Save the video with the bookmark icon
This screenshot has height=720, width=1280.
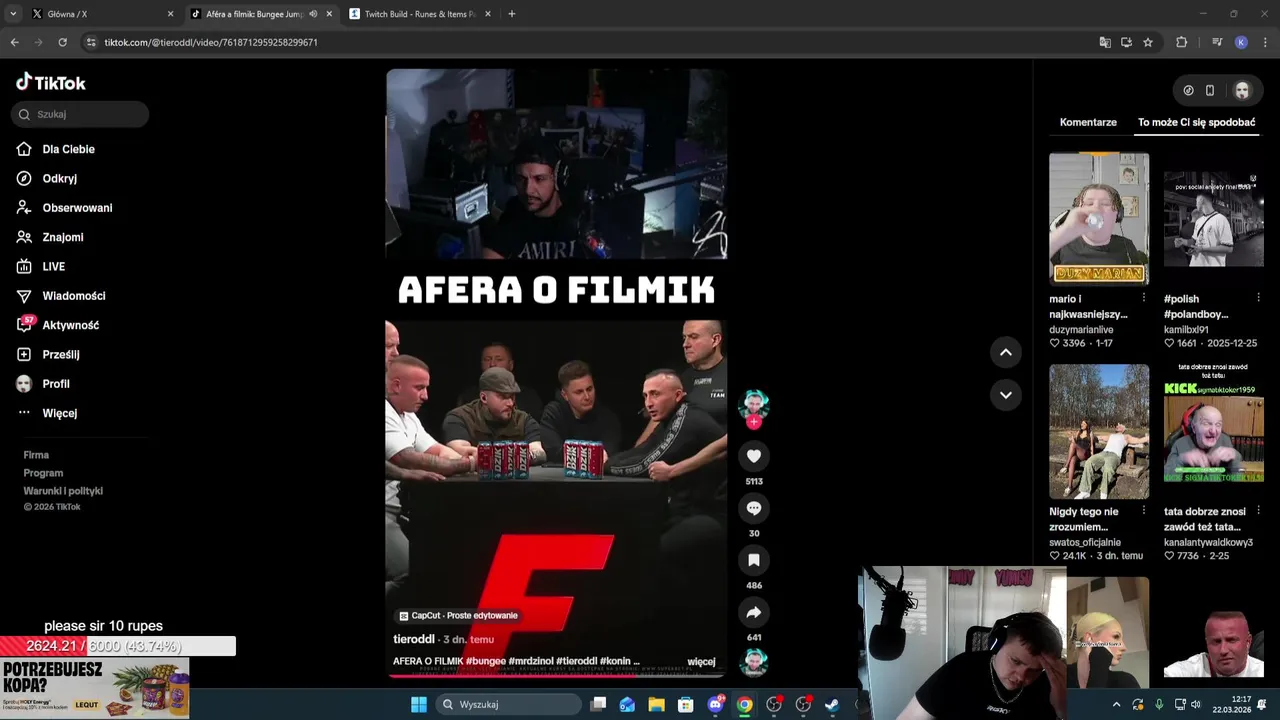tap(754, 560)
